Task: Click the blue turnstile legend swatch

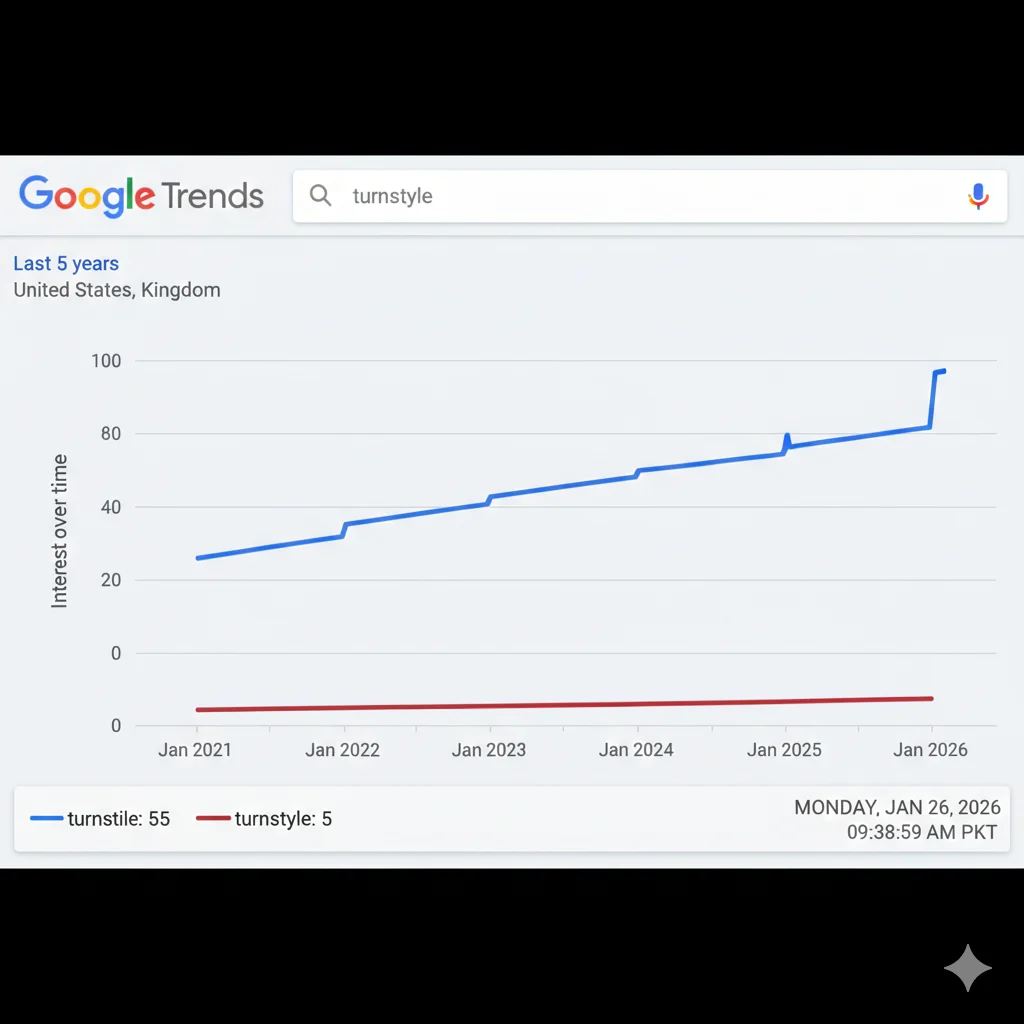Action: 47,819
